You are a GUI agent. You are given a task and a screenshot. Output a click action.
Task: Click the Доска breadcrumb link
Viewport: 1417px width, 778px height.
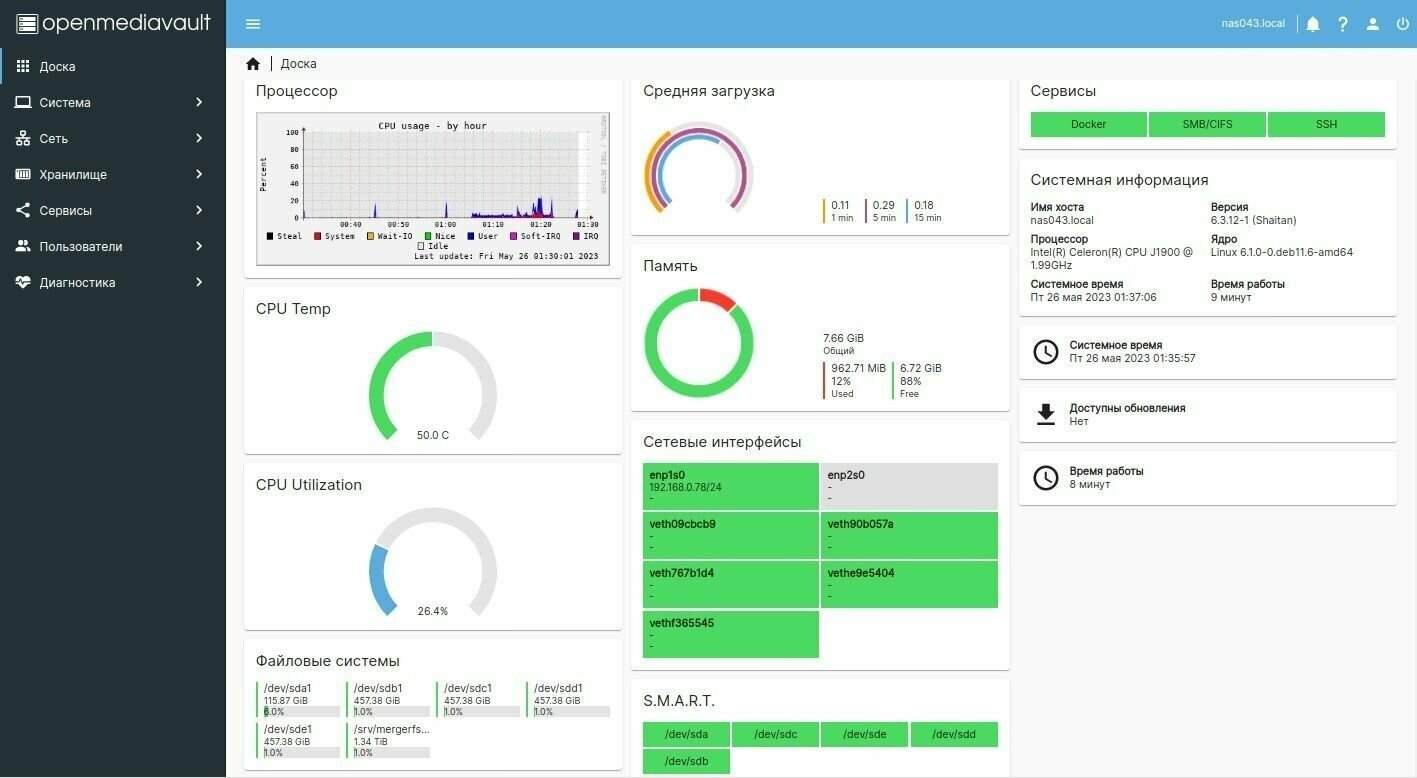(x=298, y=64)
